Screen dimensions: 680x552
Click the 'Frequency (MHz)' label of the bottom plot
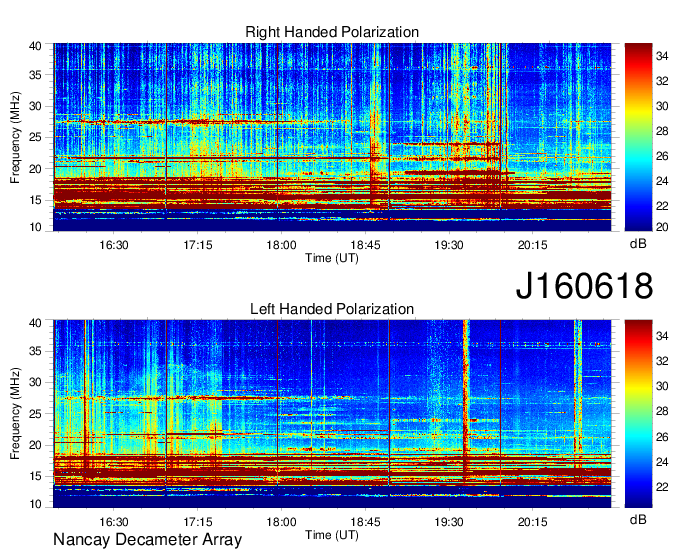15,414
